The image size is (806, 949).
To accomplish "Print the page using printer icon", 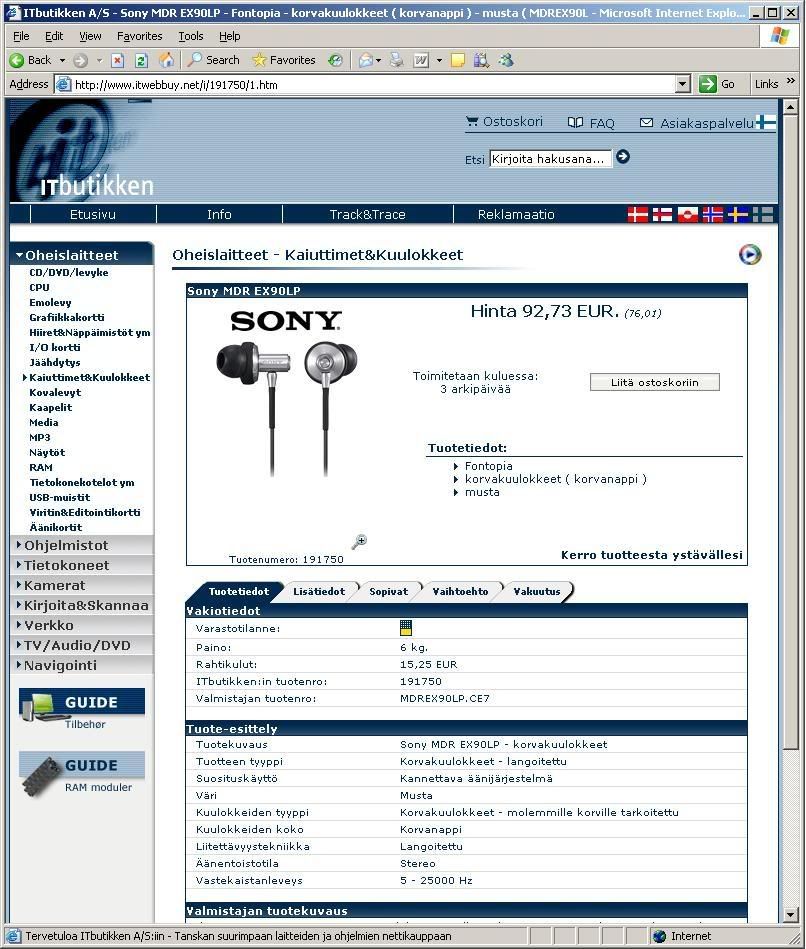I will point(397,60).
